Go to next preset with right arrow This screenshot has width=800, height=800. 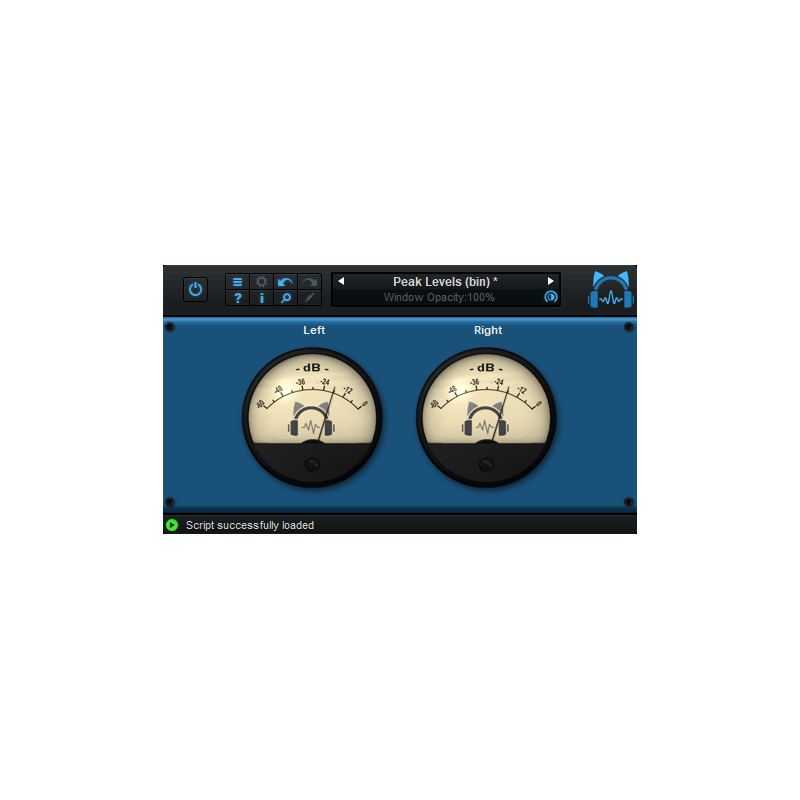click(x=552, y=281)
